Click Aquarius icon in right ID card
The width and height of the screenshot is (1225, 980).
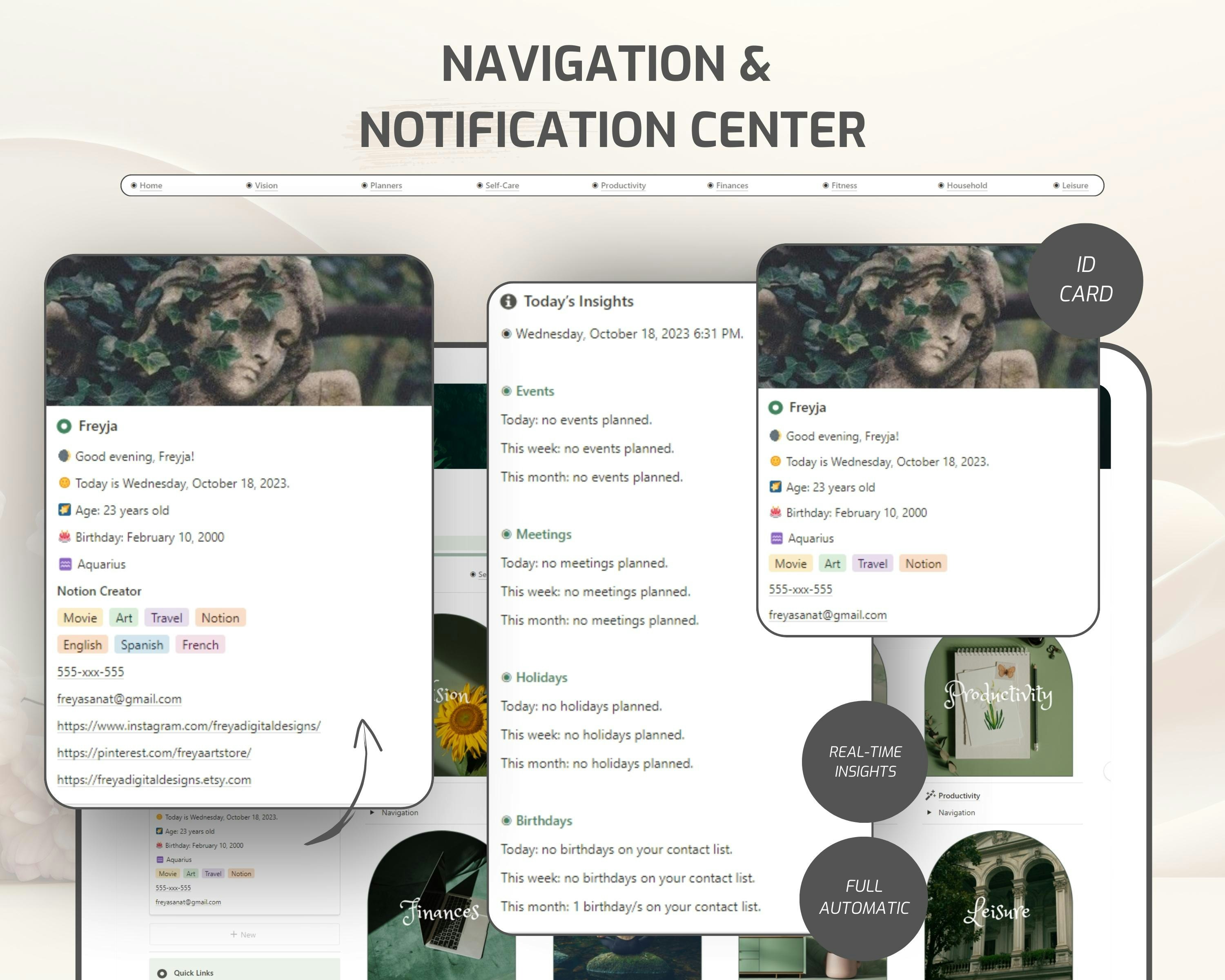pyautogui.click(x=777, y=538)
